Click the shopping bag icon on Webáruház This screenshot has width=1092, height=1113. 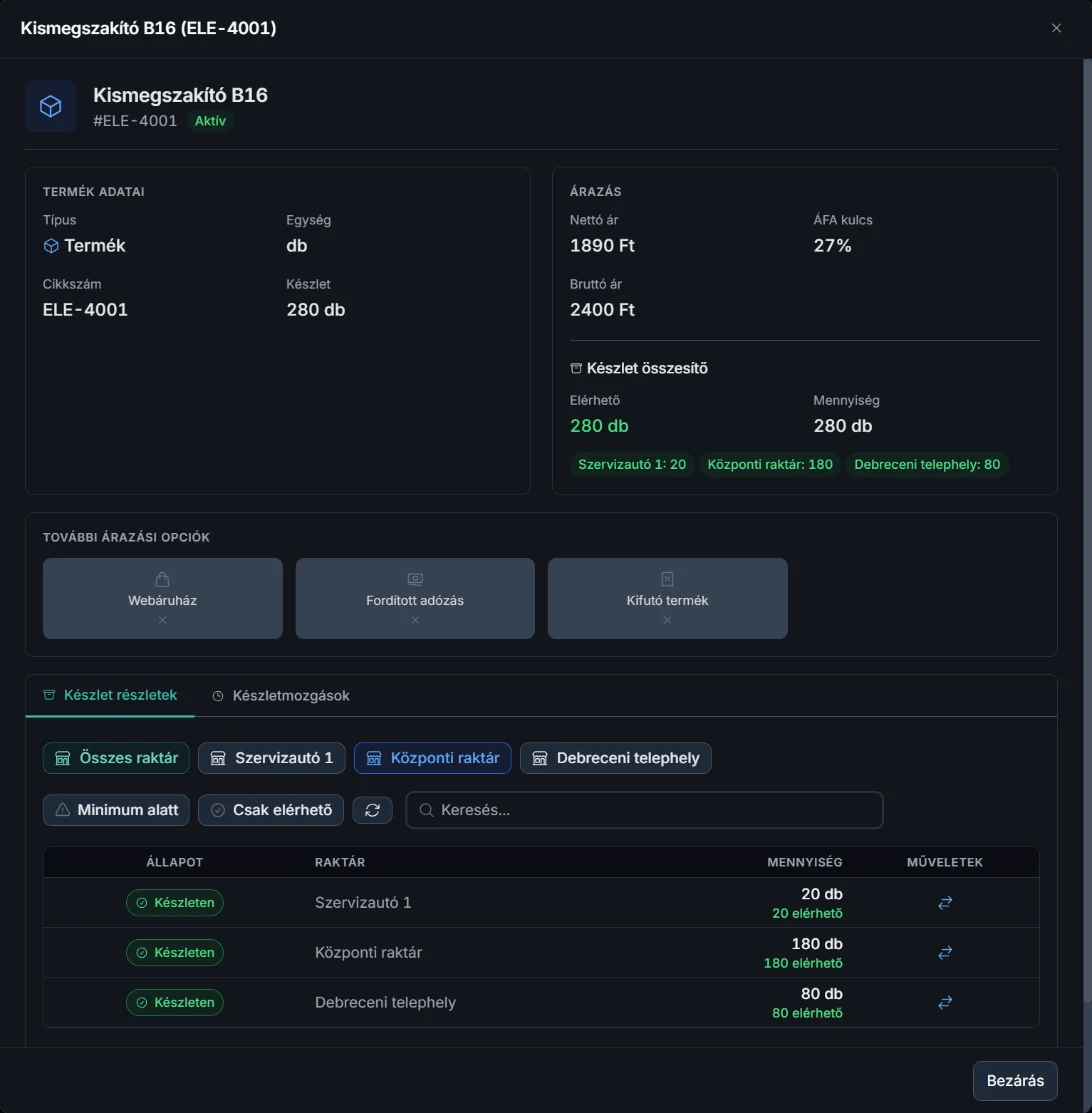pos(163,579)
